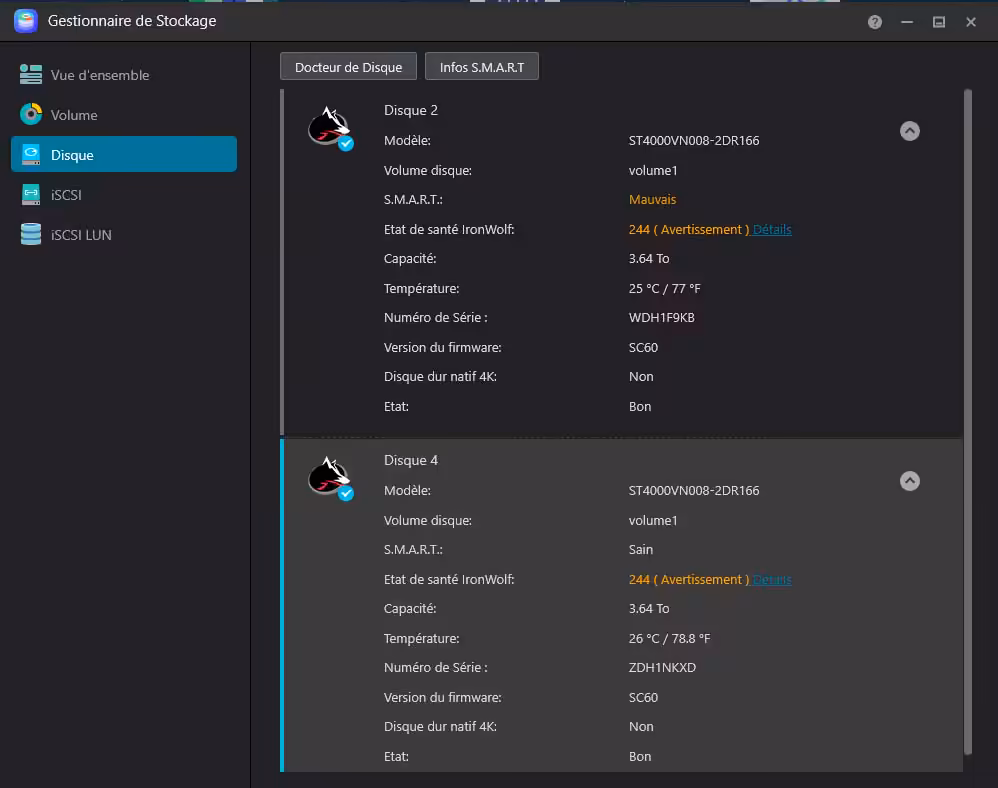
Task: Click serial number ZDH1NKXD
Action: click(x=662, y=667)
